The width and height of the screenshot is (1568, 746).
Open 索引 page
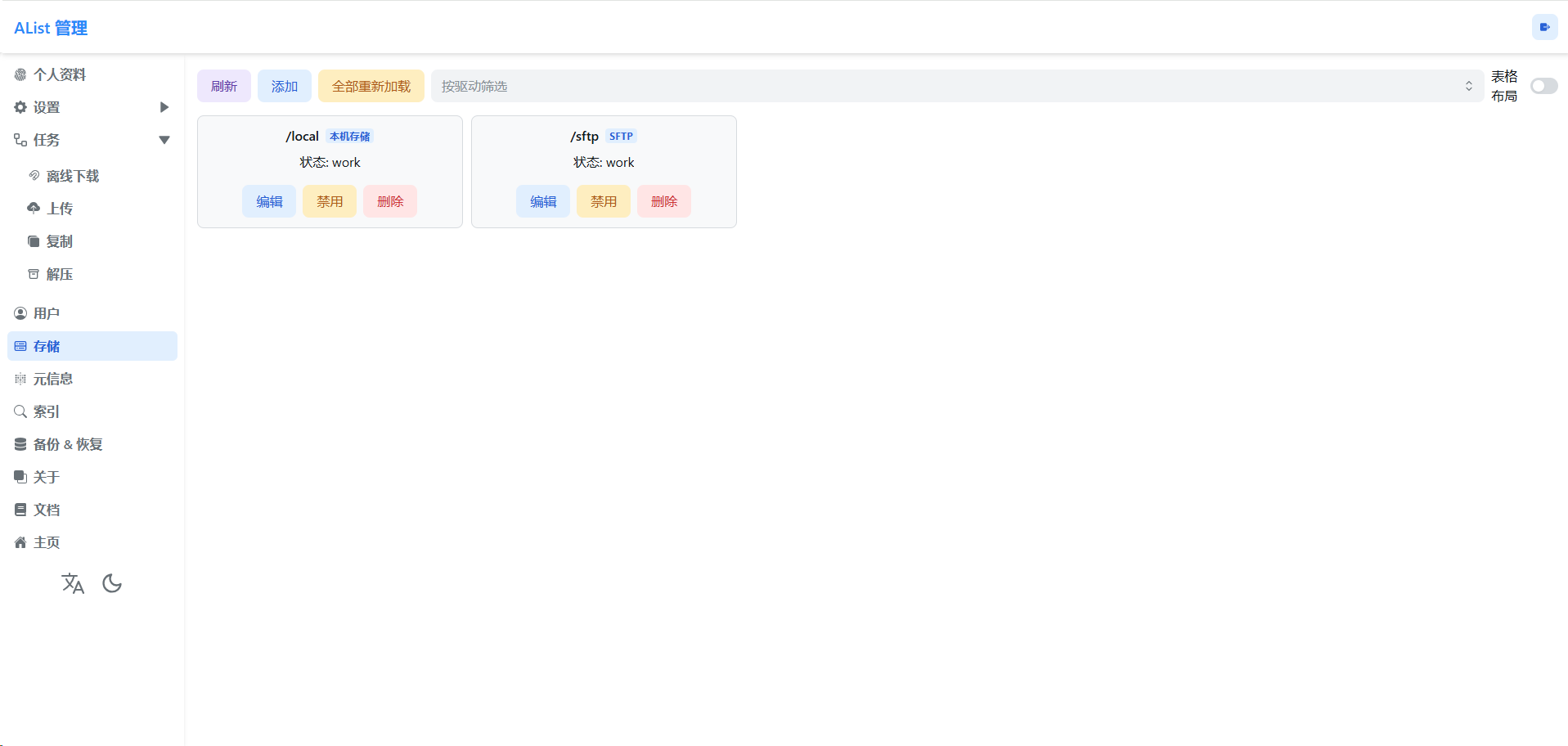tap(92, 411)
